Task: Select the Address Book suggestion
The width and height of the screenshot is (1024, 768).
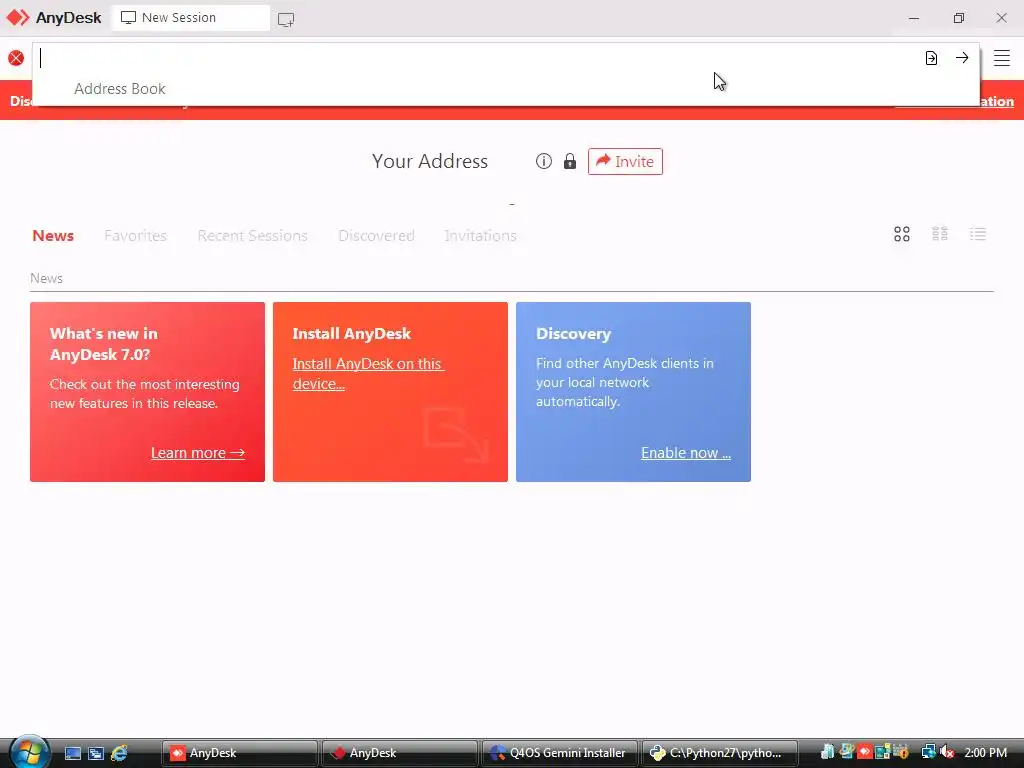Action: pyautogui.click(x=120, y=89)
